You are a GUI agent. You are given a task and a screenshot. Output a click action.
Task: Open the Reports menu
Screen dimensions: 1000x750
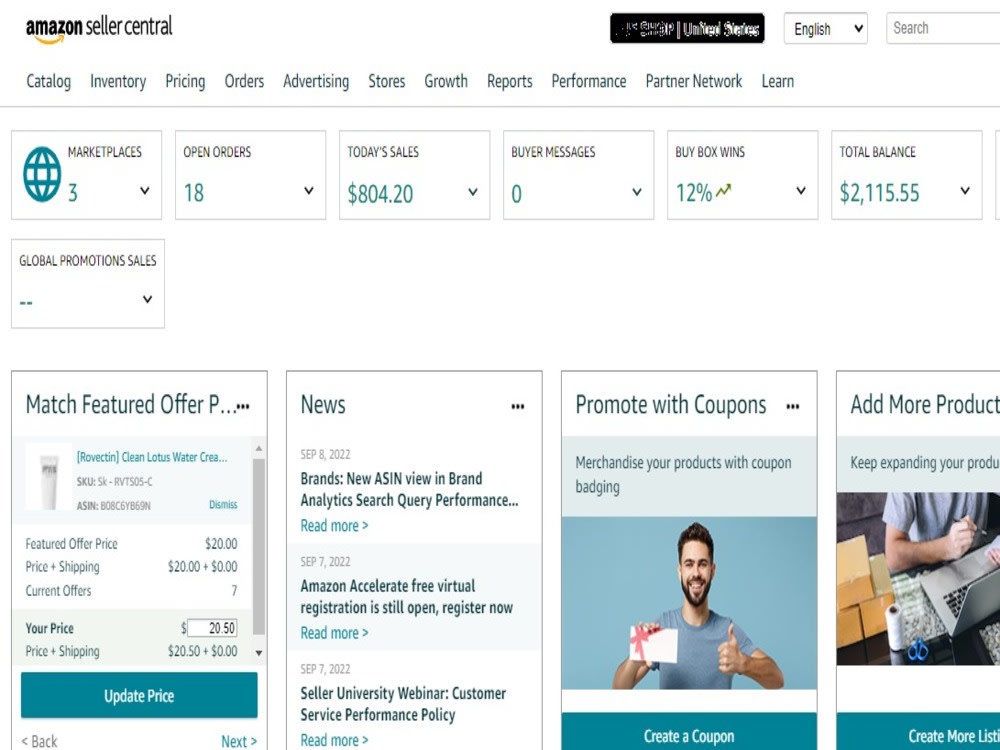[510, 82]
